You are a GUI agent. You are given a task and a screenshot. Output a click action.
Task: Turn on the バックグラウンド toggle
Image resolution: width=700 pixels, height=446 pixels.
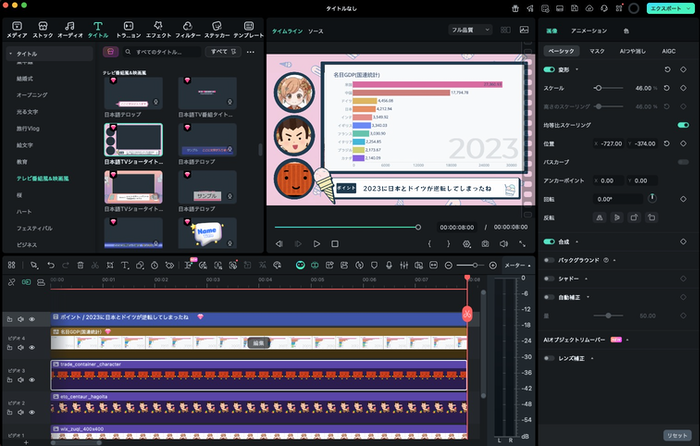[549, 260]
